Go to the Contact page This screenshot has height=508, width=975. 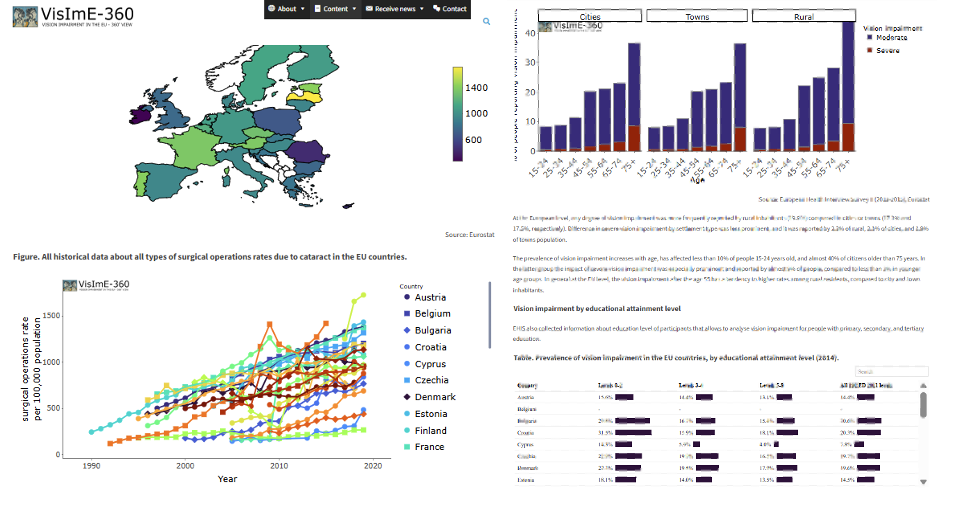click(x=451, y=9)
